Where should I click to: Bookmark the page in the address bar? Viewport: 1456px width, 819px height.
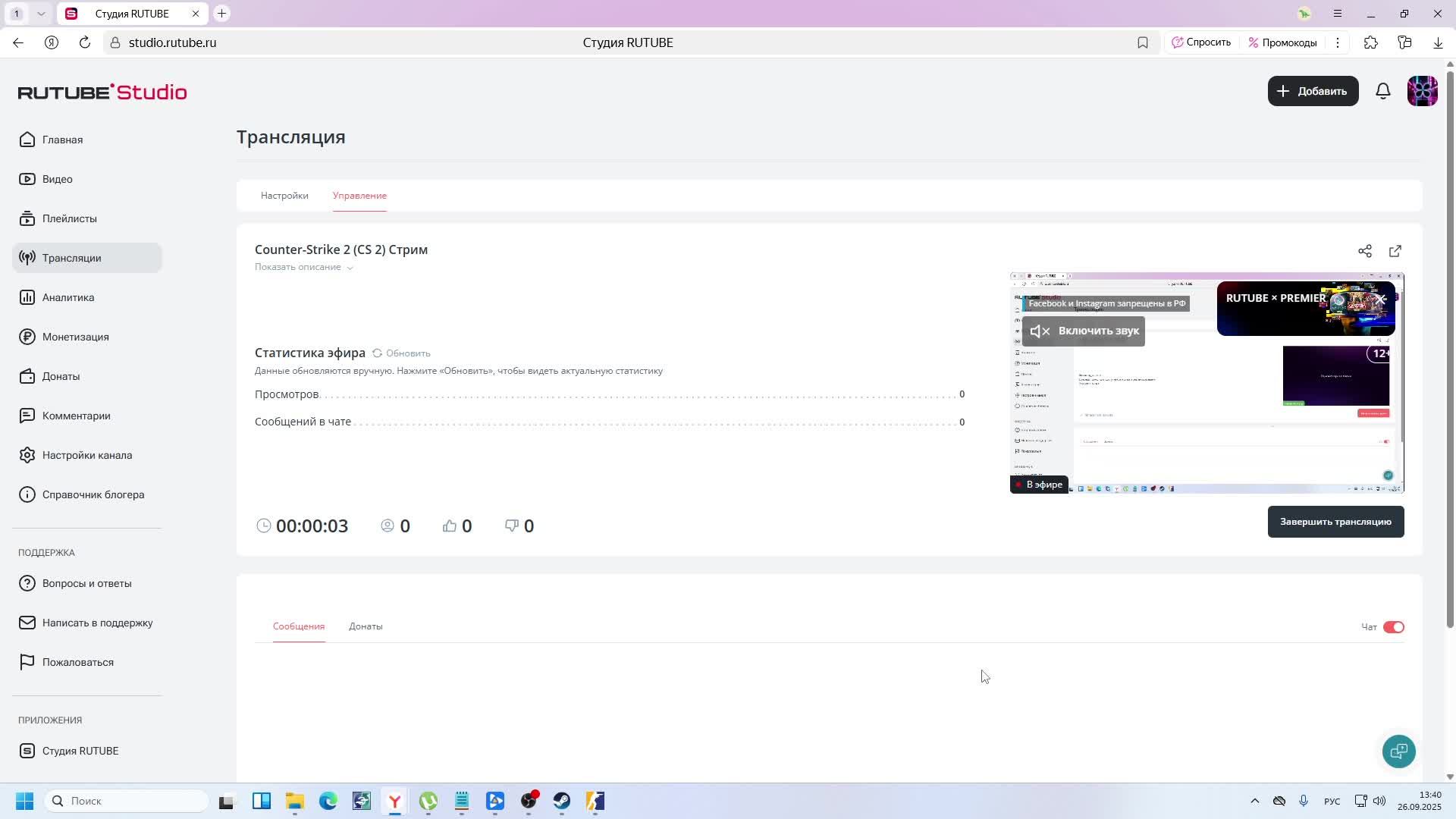coord(1143,42)
